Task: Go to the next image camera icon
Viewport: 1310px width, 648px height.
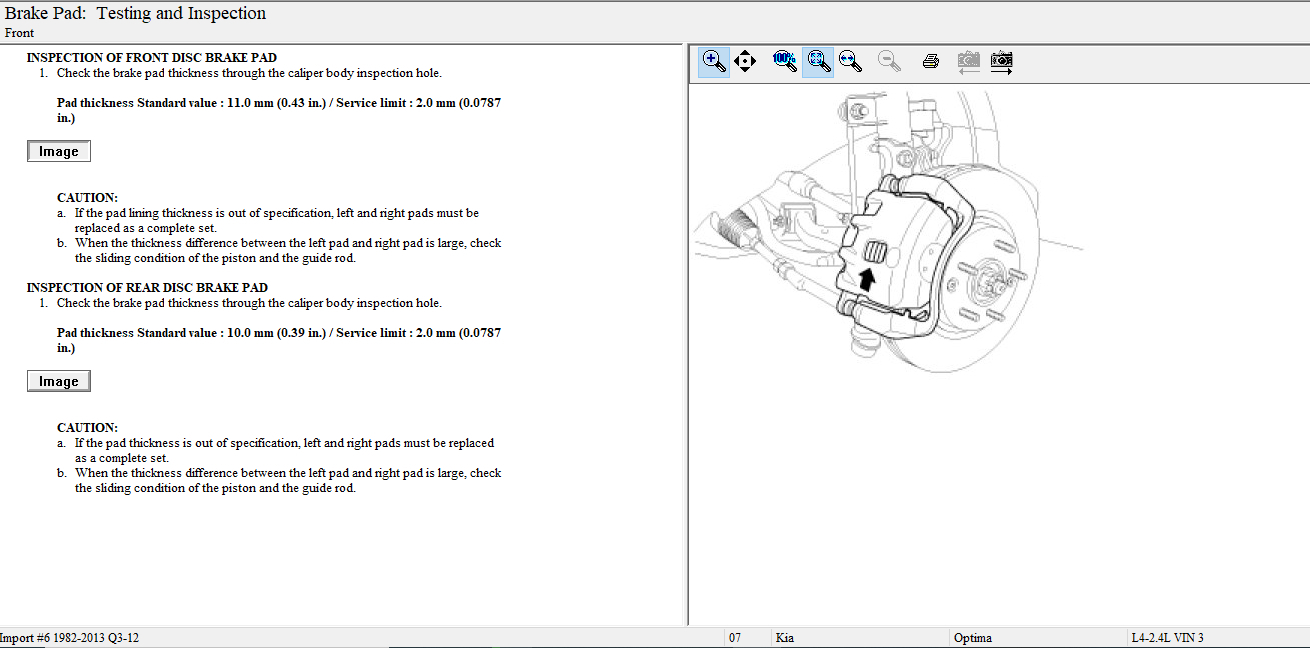Action: click(1001, 61)
